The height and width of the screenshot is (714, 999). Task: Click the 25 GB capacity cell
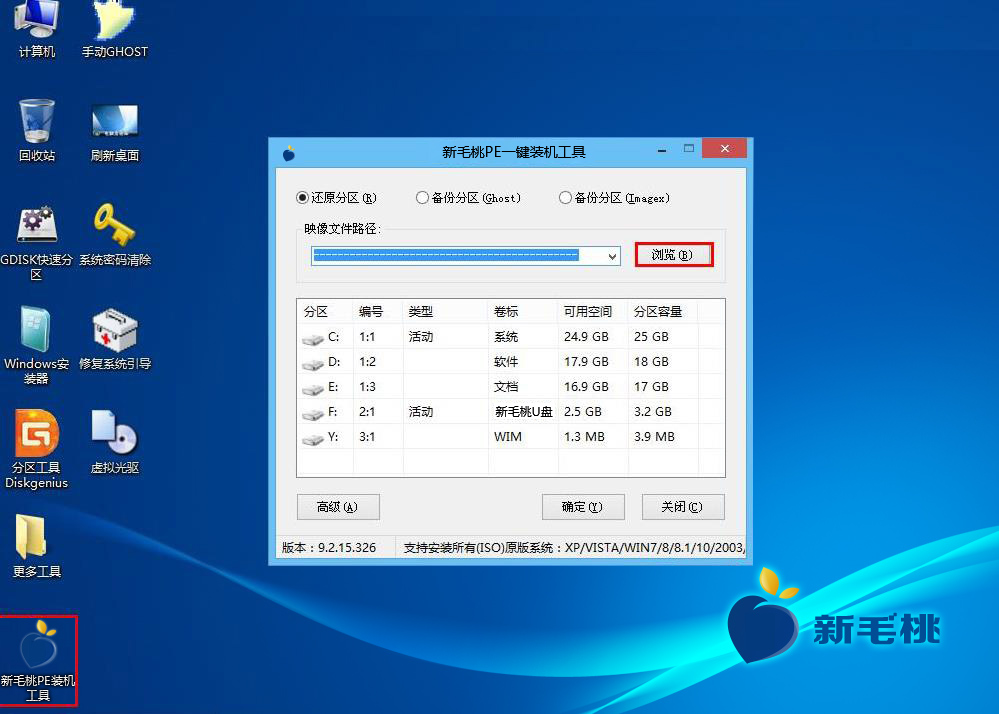(x=651, y=337)
